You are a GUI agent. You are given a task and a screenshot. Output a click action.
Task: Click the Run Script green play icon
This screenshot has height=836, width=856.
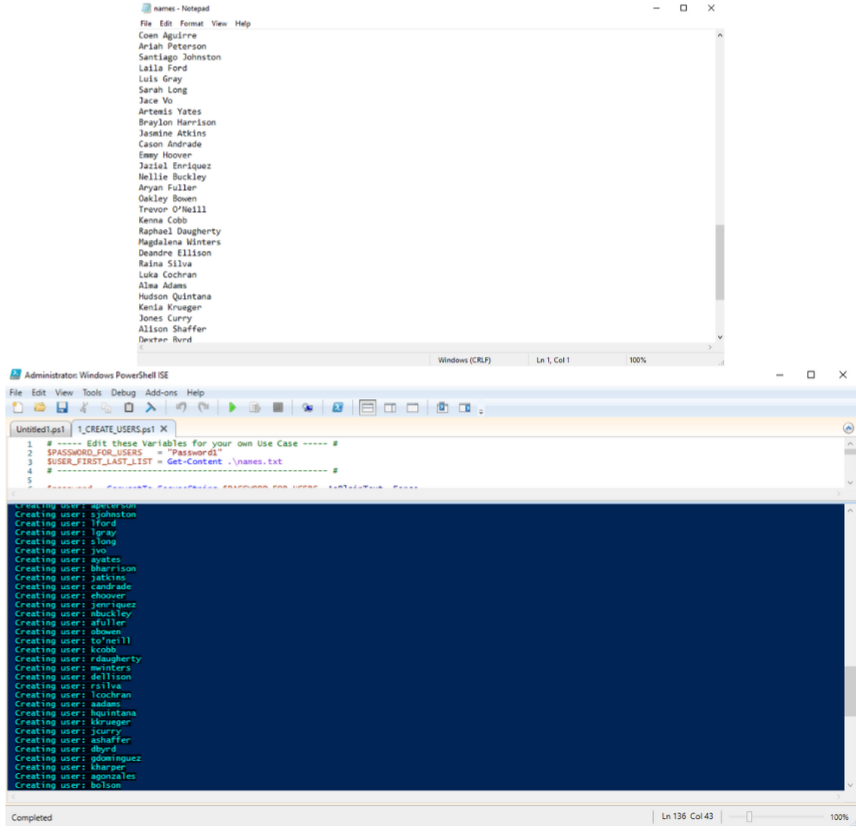(x=232, y=408)
